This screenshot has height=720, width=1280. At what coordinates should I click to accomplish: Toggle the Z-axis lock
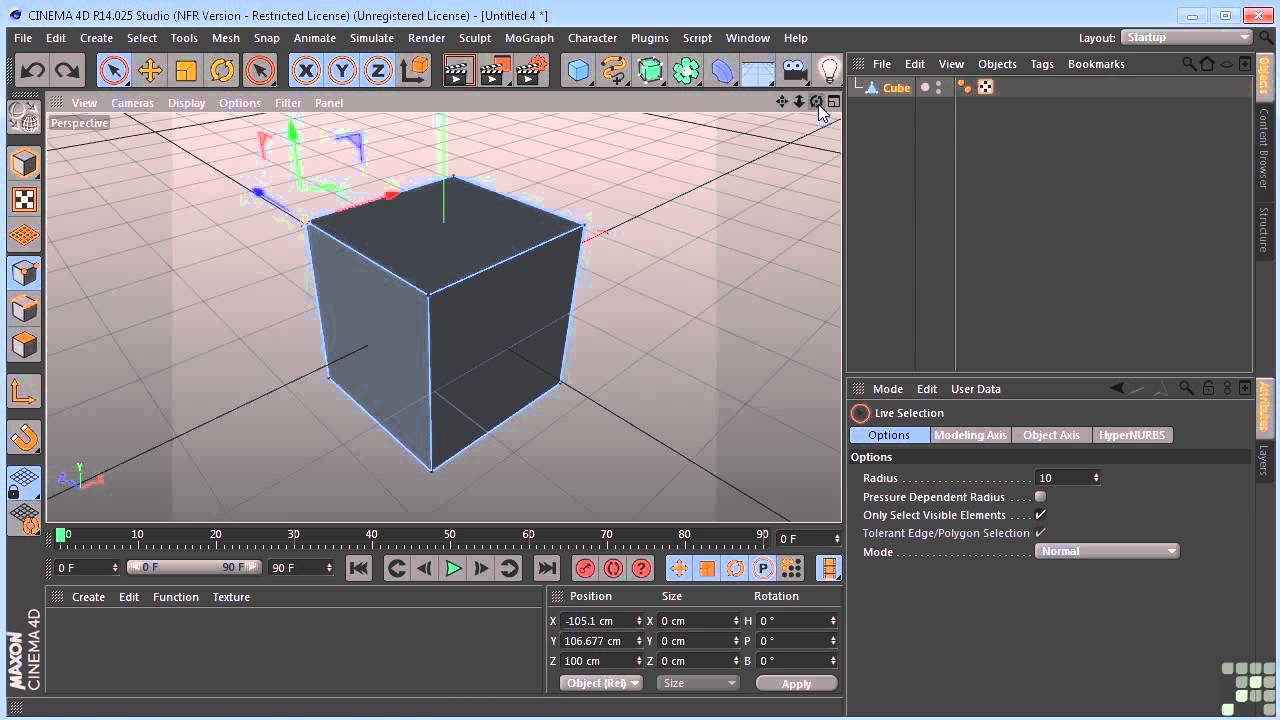click(x=378, y=70)
